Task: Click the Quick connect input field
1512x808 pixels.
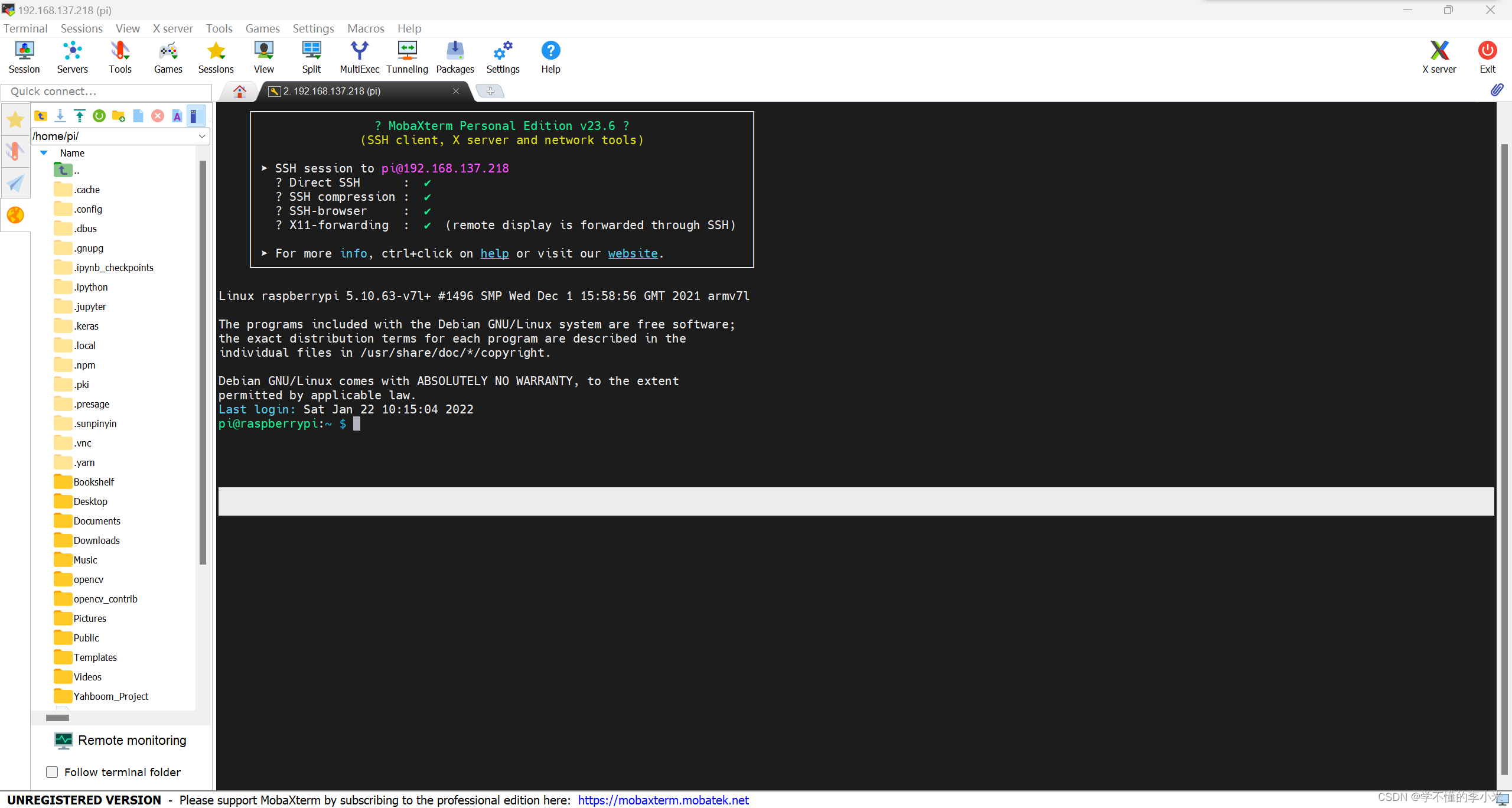Action: point(106,92)
